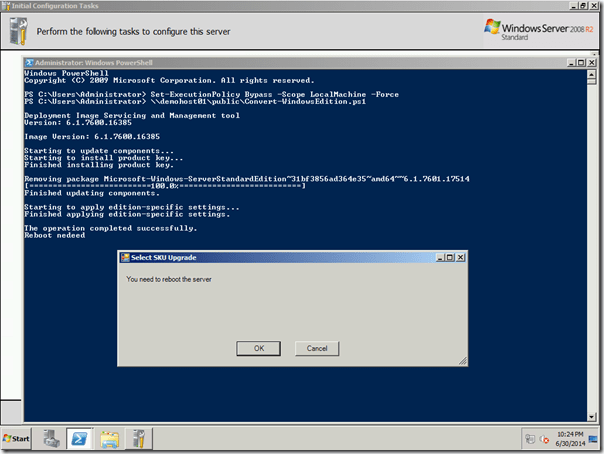
Task: Click the Action Center flag tray icon
Action: pos(530,439)
